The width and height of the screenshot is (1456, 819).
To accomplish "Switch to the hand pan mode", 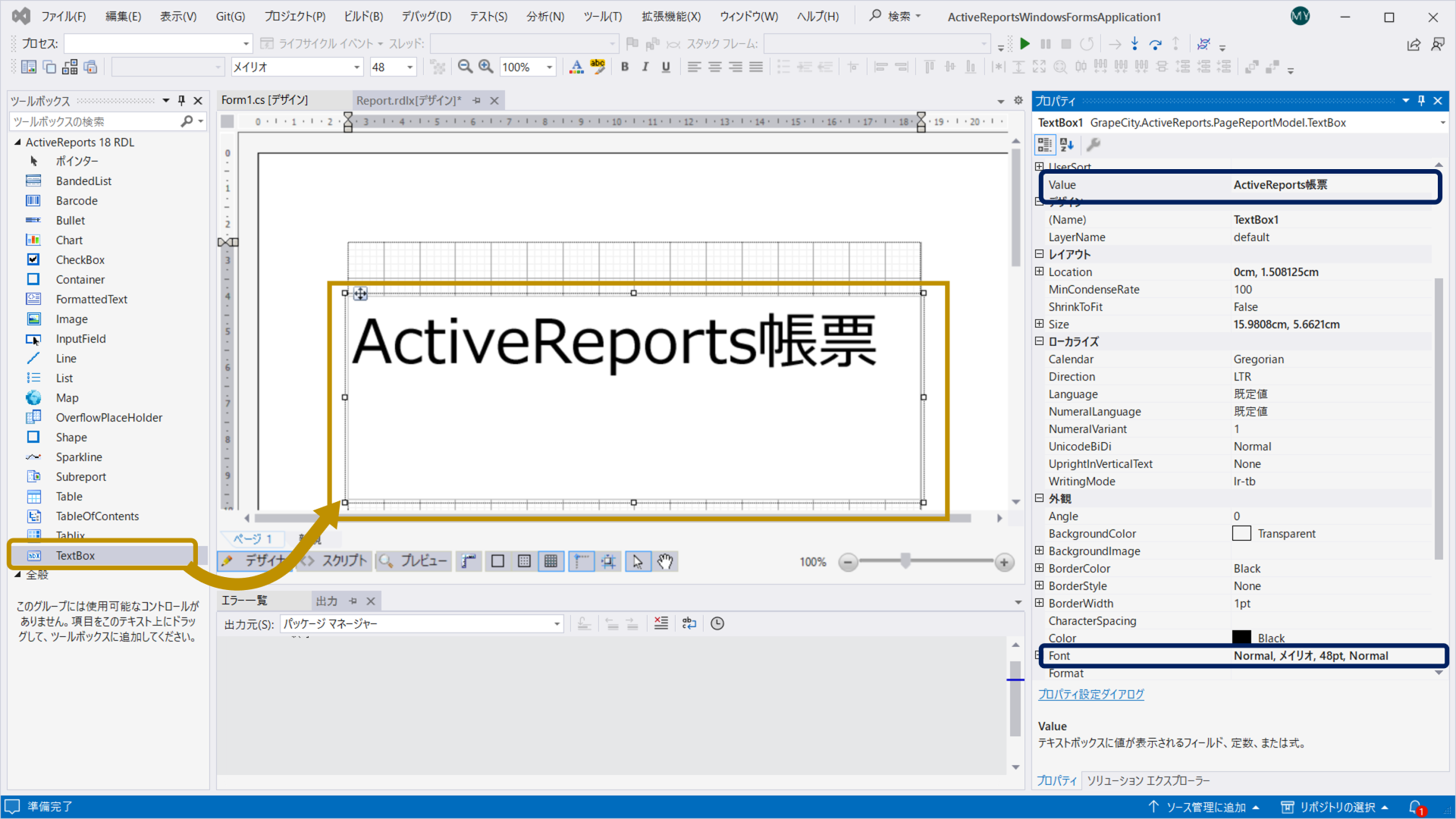I will coord(665,561).
